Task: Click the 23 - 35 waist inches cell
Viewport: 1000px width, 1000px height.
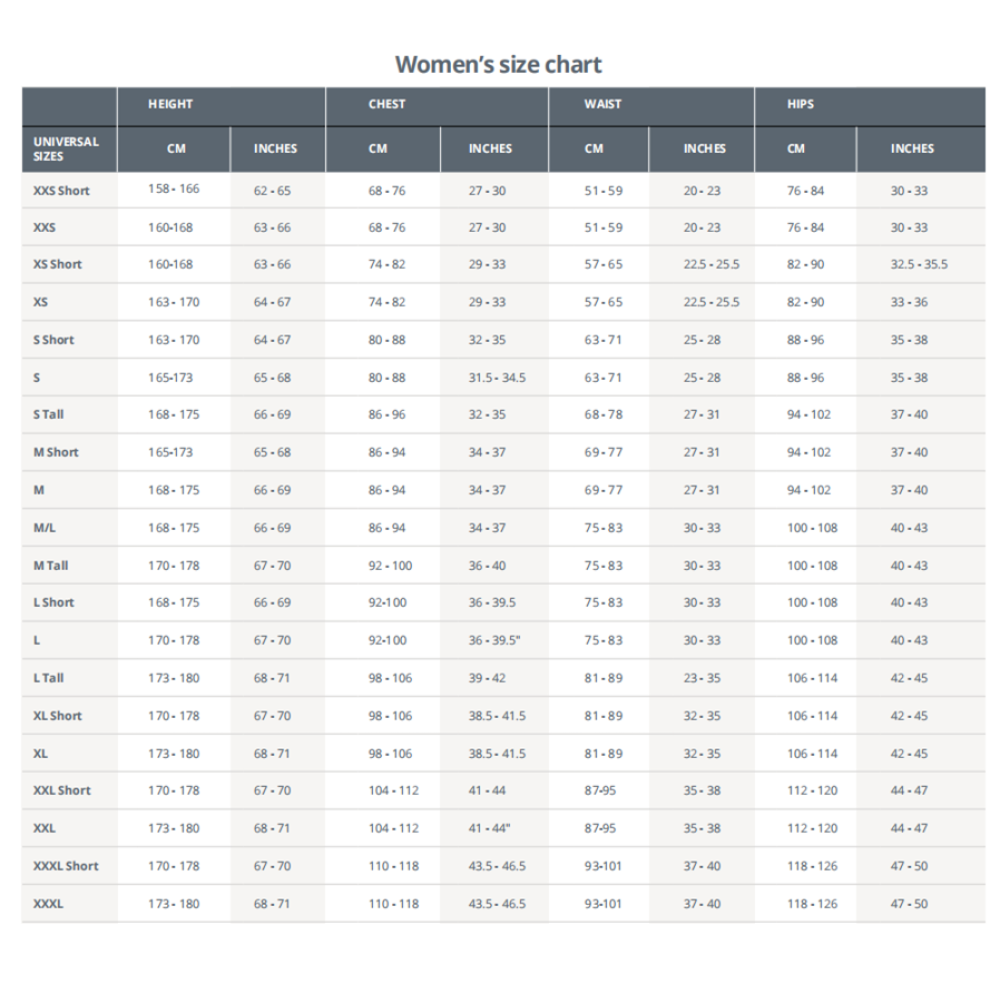Action: point(702,678)
